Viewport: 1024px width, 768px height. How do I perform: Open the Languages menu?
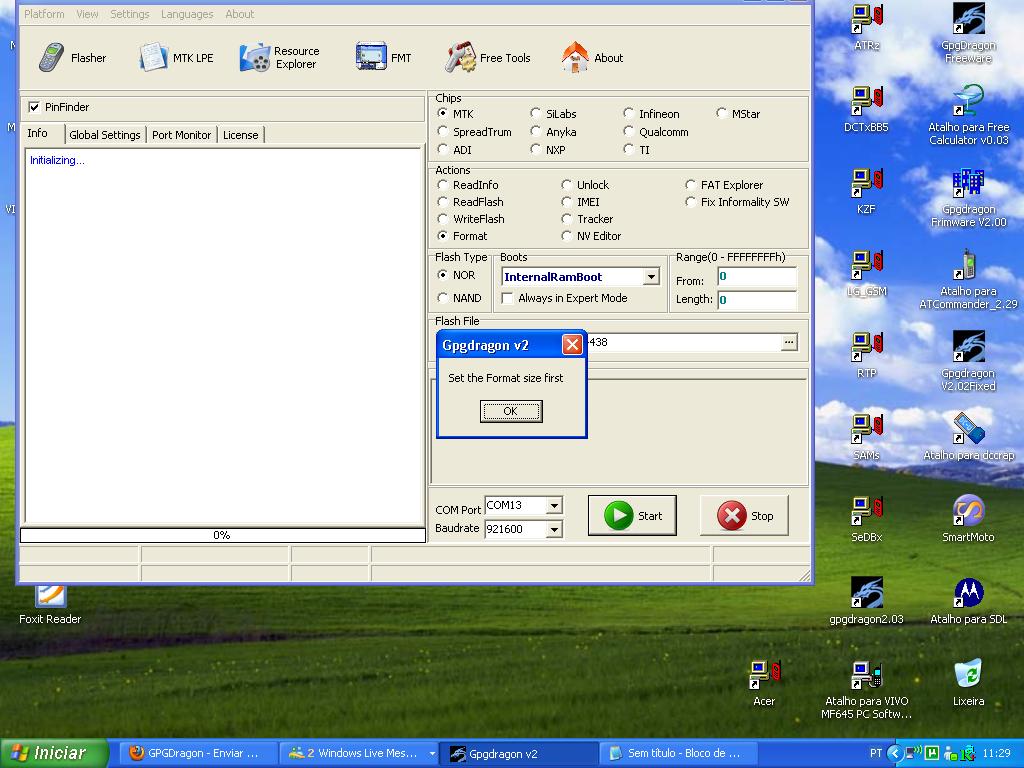coord(187,14)
